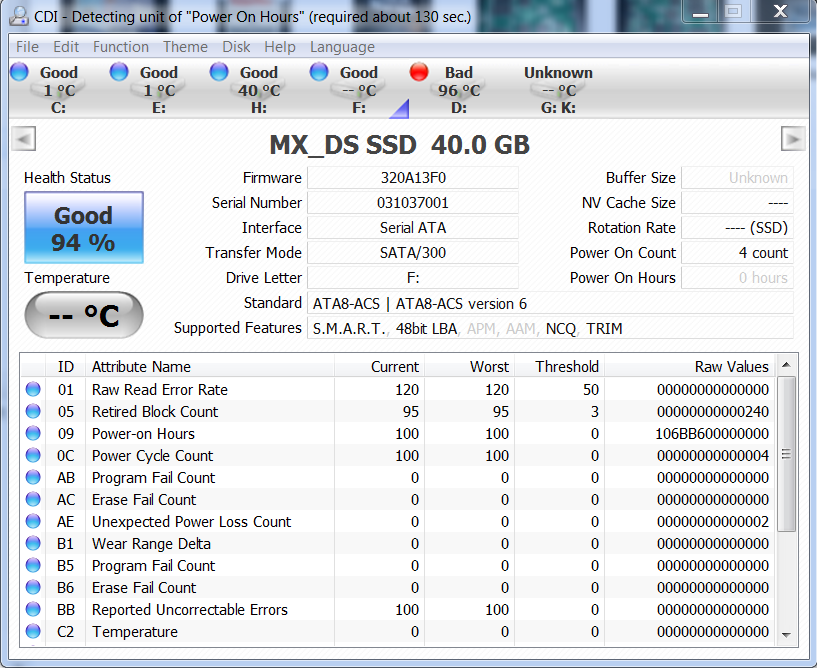Go to previous disk with left arrow
Screen dimensions: 817x668
(x=24, y=140)
